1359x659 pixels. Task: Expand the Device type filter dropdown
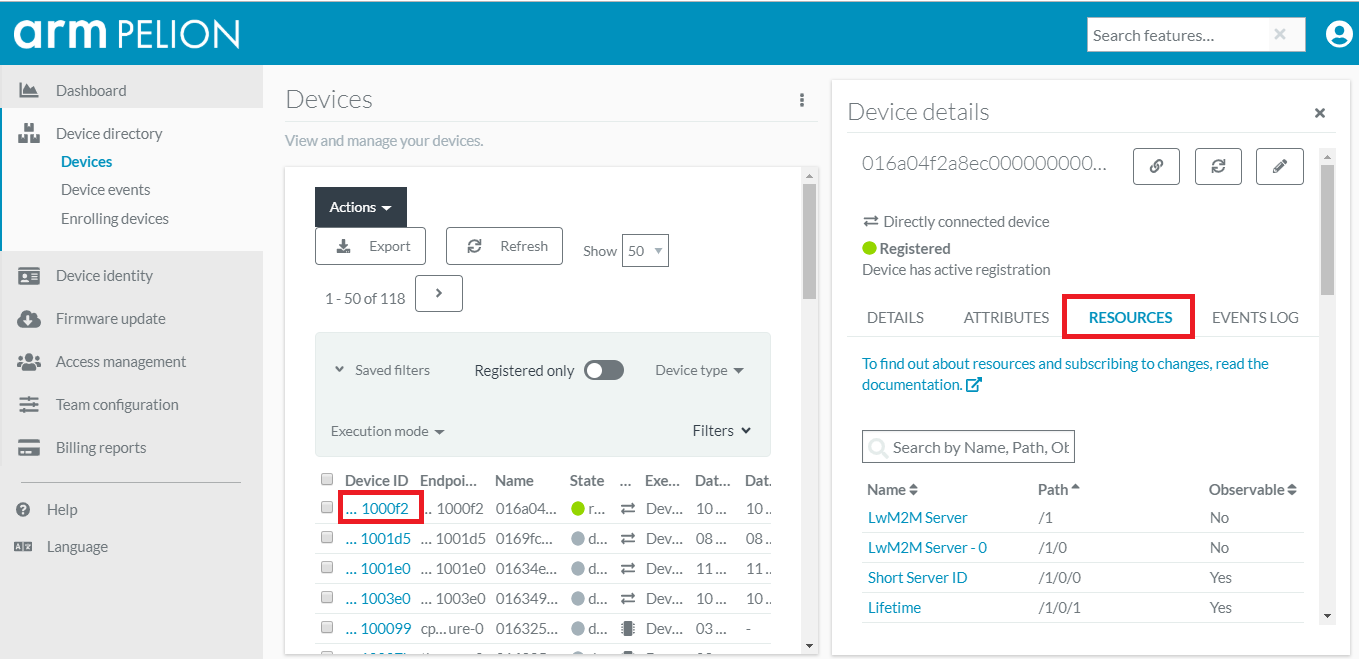coord(699,371)
